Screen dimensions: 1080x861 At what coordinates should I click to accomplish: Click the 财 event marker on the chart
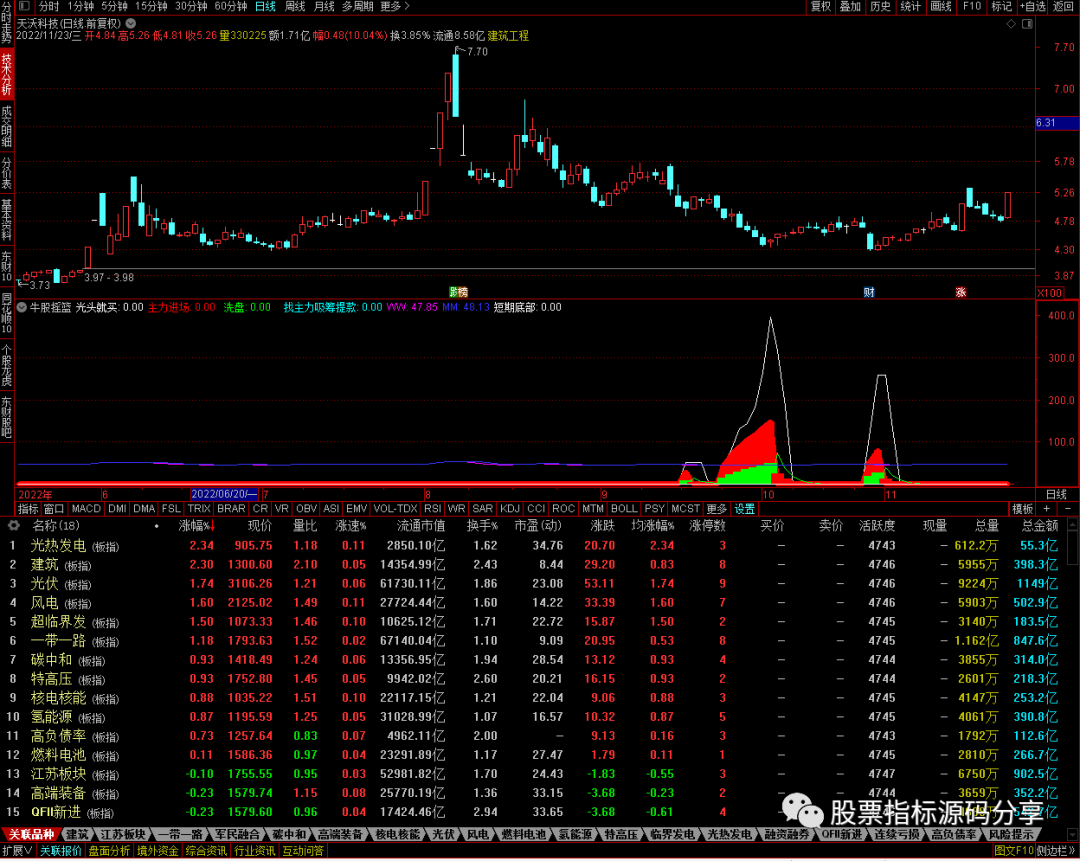pos(869,292)
